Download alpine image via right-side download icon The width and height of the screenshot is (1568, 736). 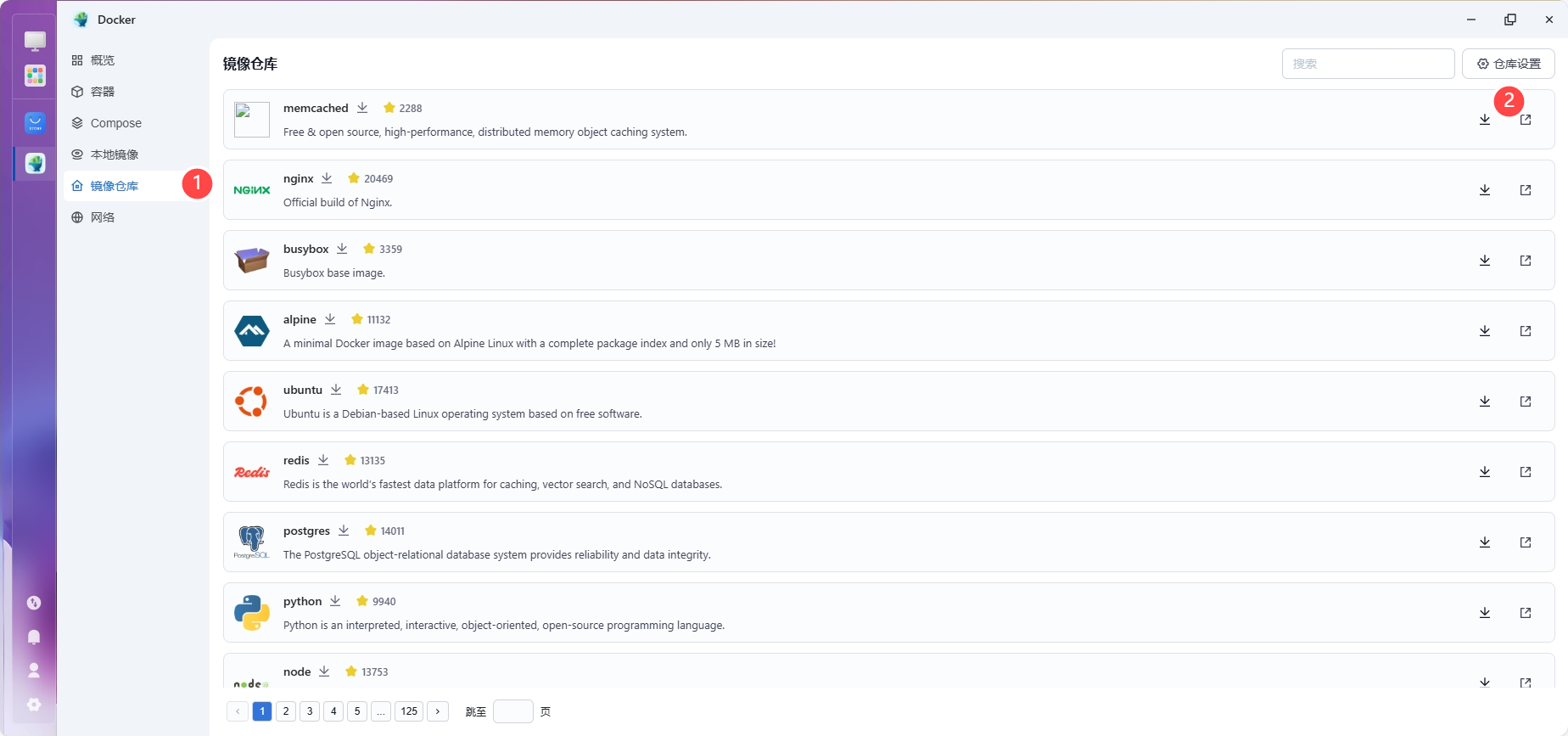(1485, 331)
